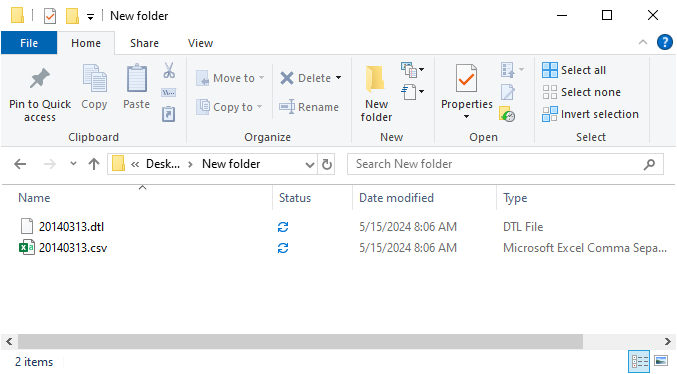
Task: Click the Up one level arrow
Action: coord(94,164)
